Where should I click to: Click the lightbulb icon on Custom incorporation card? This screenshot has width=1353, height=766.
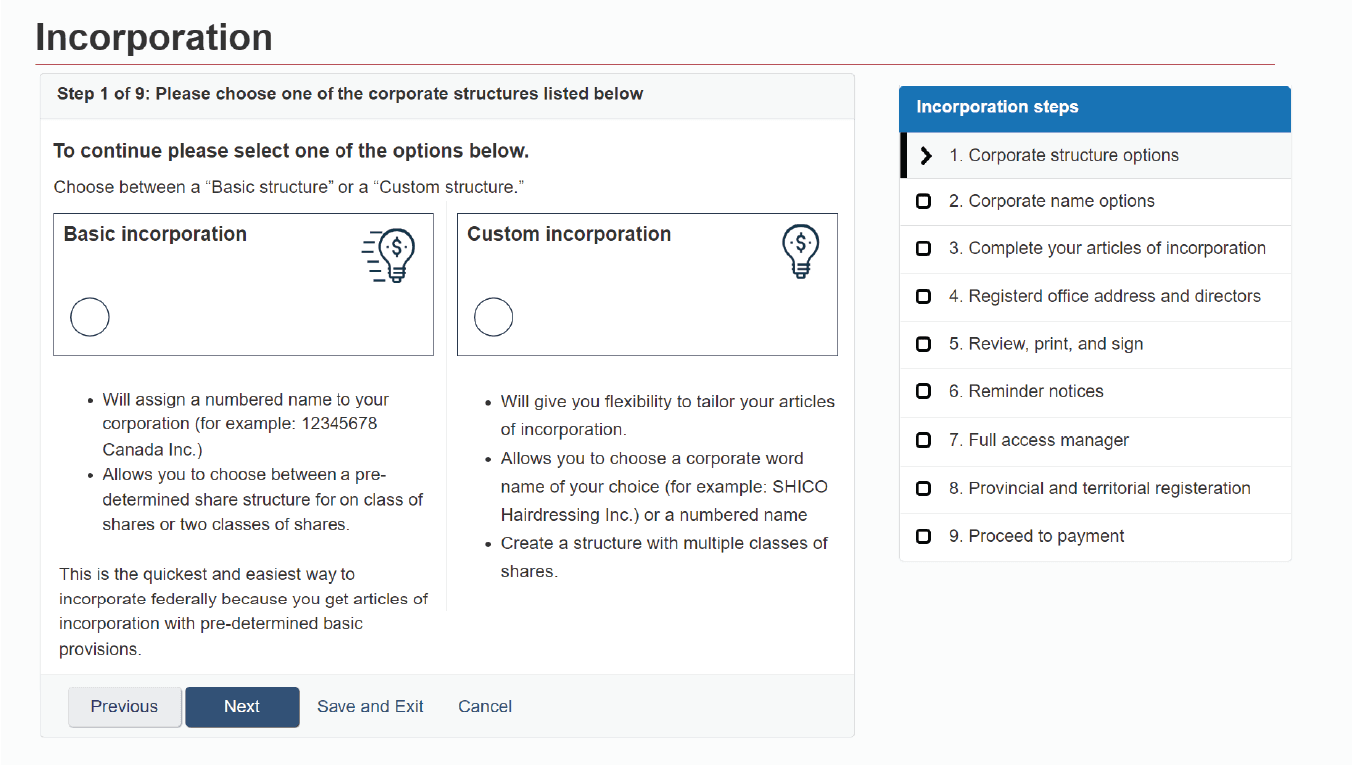800,250
